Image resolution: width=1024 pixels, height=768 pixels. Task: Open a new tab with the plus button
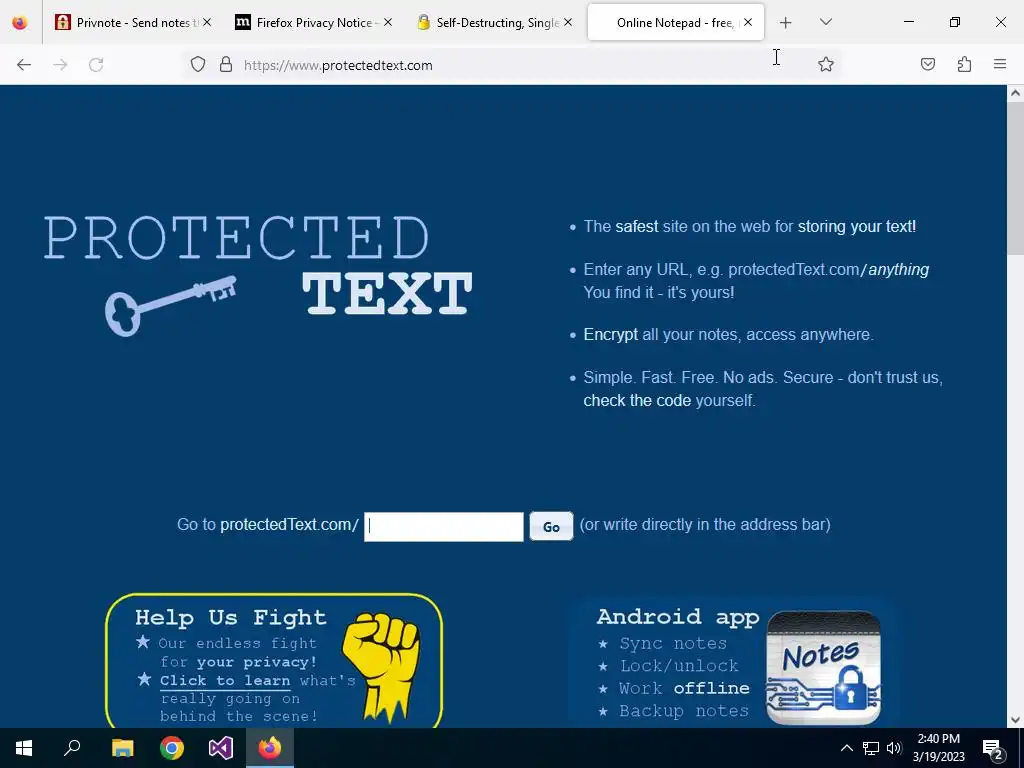786,23
